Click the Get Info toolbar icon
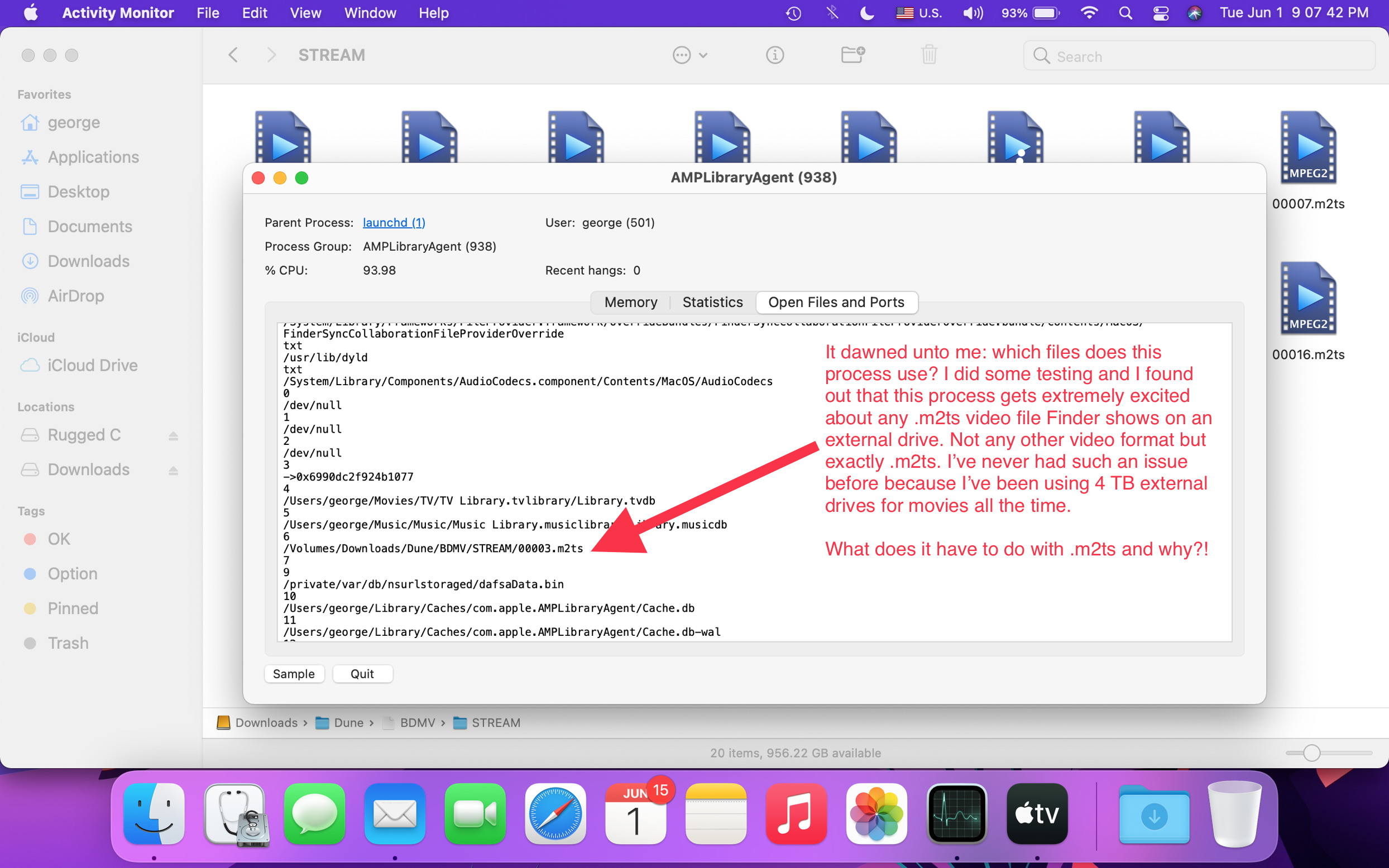The width and height of the screenshot is (1389, 868). (774, 55)
